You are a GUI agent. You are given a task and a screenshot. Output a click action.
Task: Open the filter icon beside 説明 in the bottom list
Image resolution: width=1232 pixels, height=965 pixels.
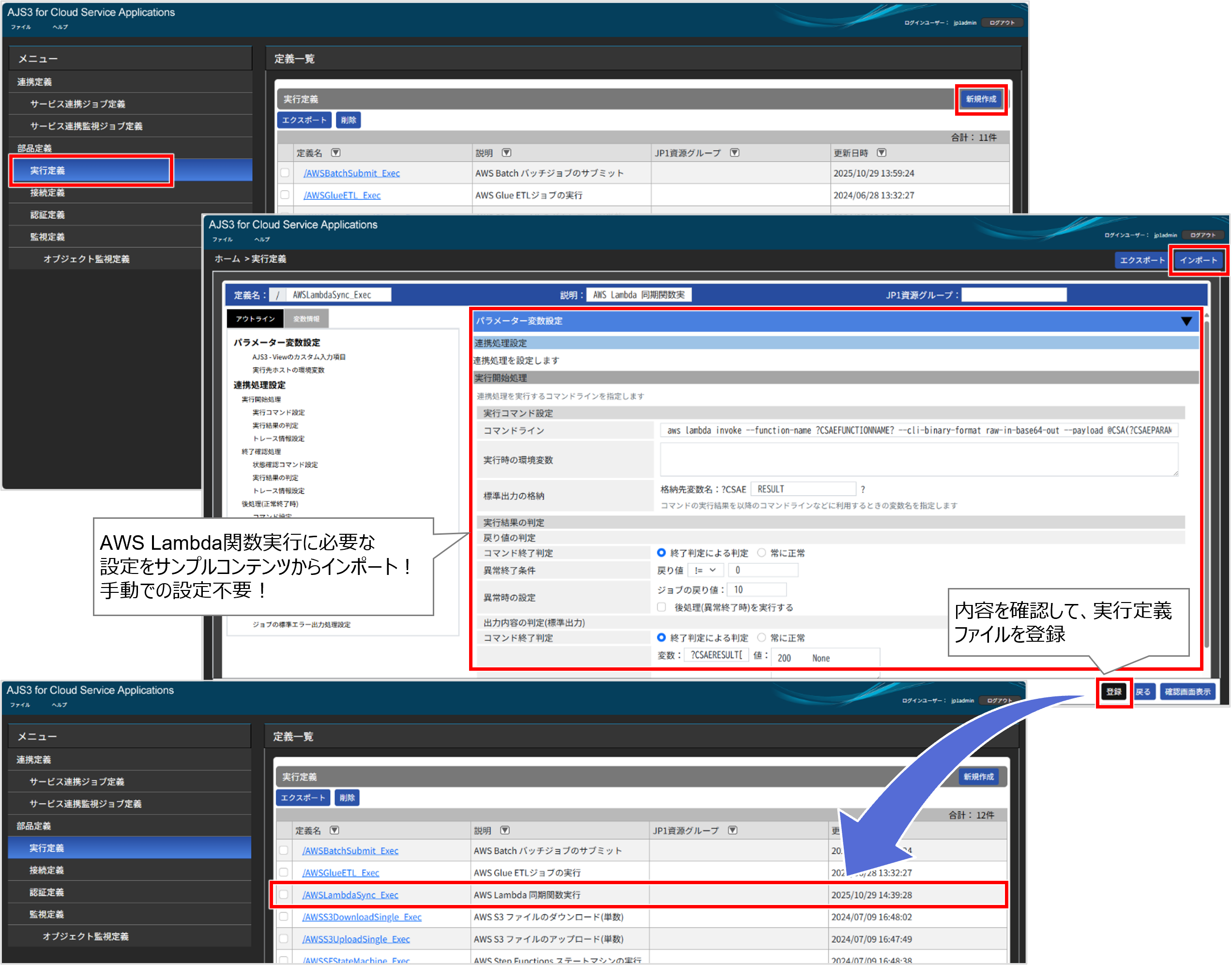pyautogui.click(x=505, y=830)
